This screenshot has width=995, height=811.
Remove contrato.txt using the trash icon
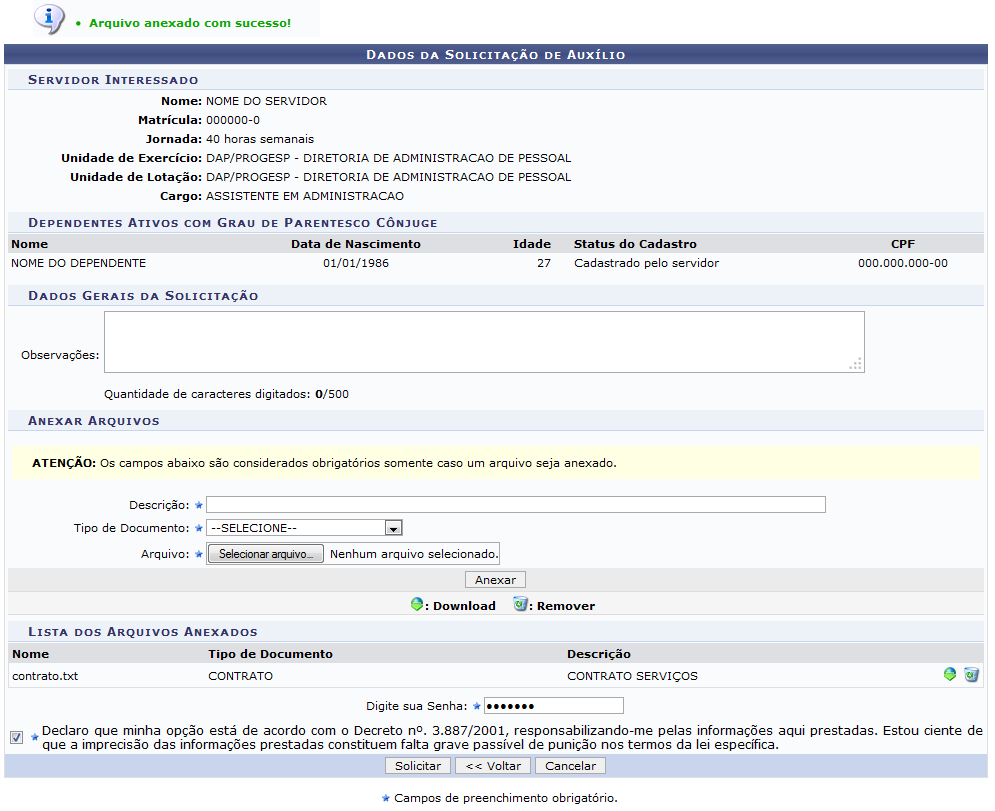971,675
